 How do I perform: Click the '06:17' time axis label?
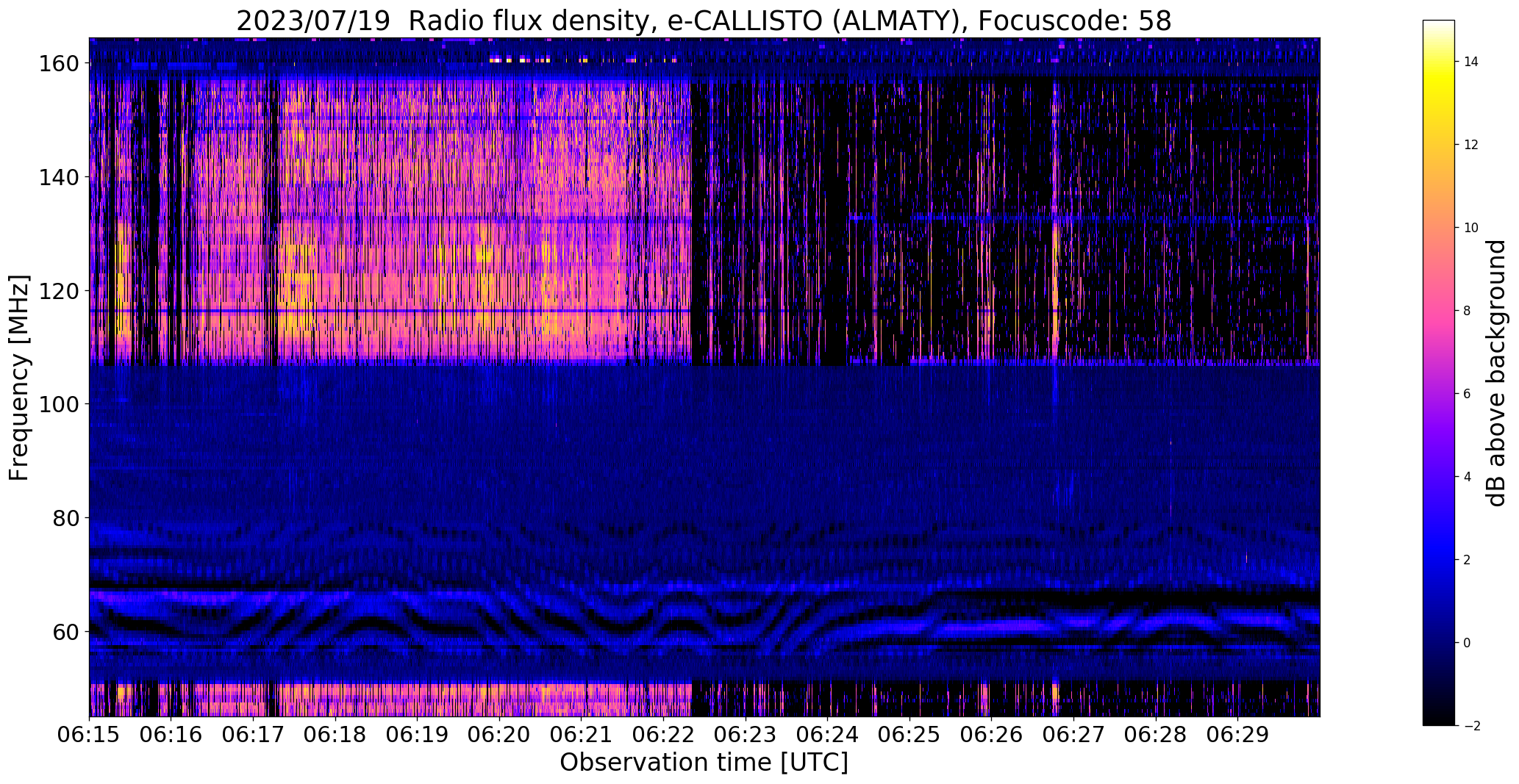(x=253, y=736)
